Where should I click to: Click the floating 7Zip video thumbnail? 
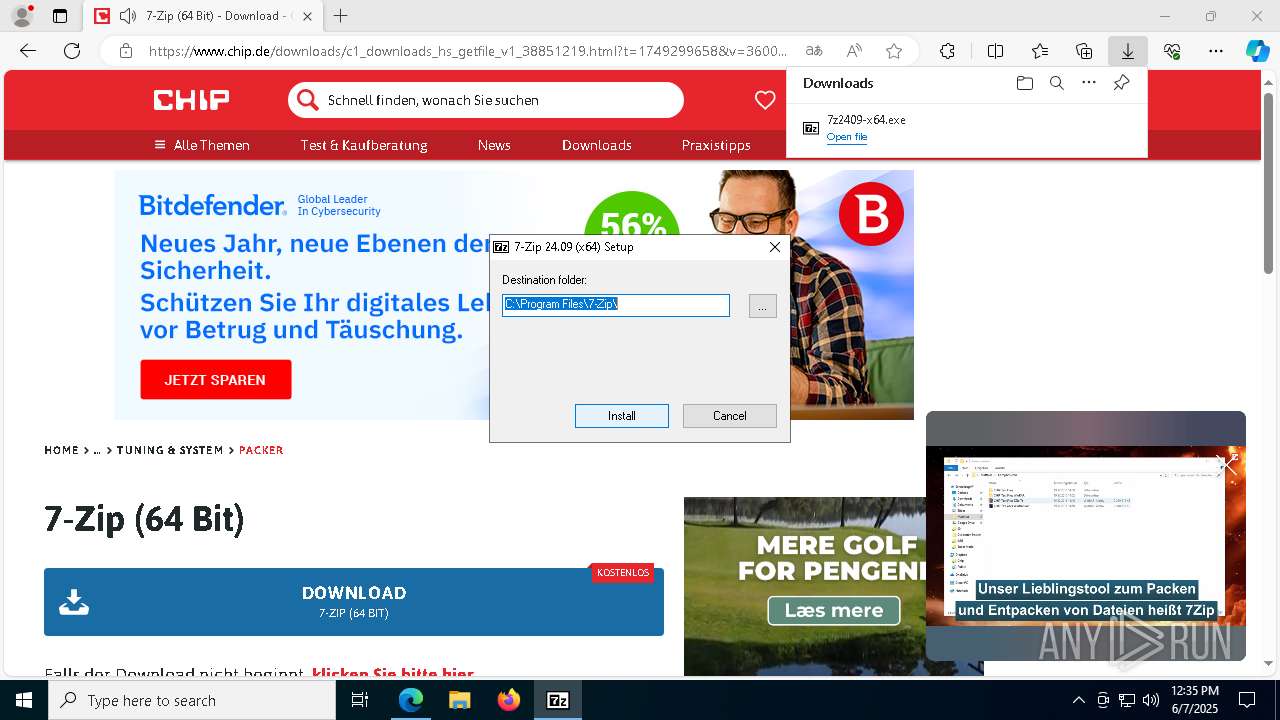pos(1085,536)
